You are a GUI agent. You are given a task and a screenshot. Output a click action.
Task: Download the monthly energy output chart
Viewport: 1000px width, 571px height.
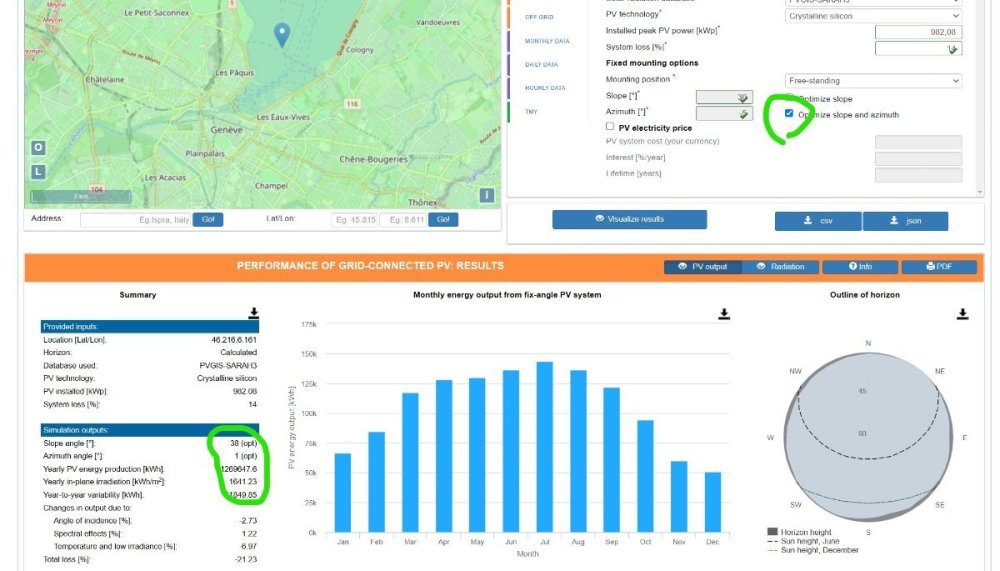click(x=723, y=314)
